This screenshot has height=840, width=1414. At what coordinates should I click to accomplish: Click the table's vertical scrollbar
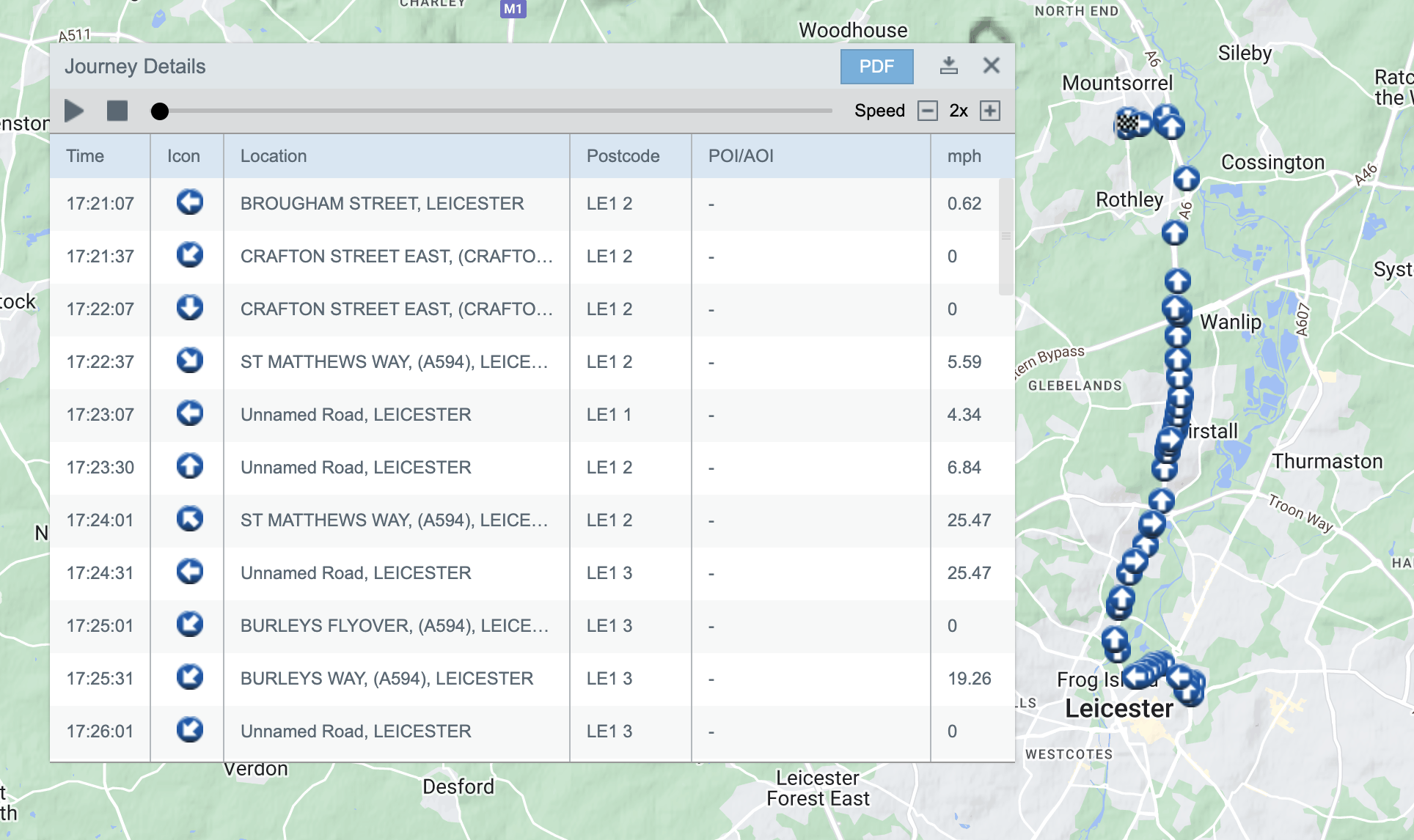[x=1006, y=236]
